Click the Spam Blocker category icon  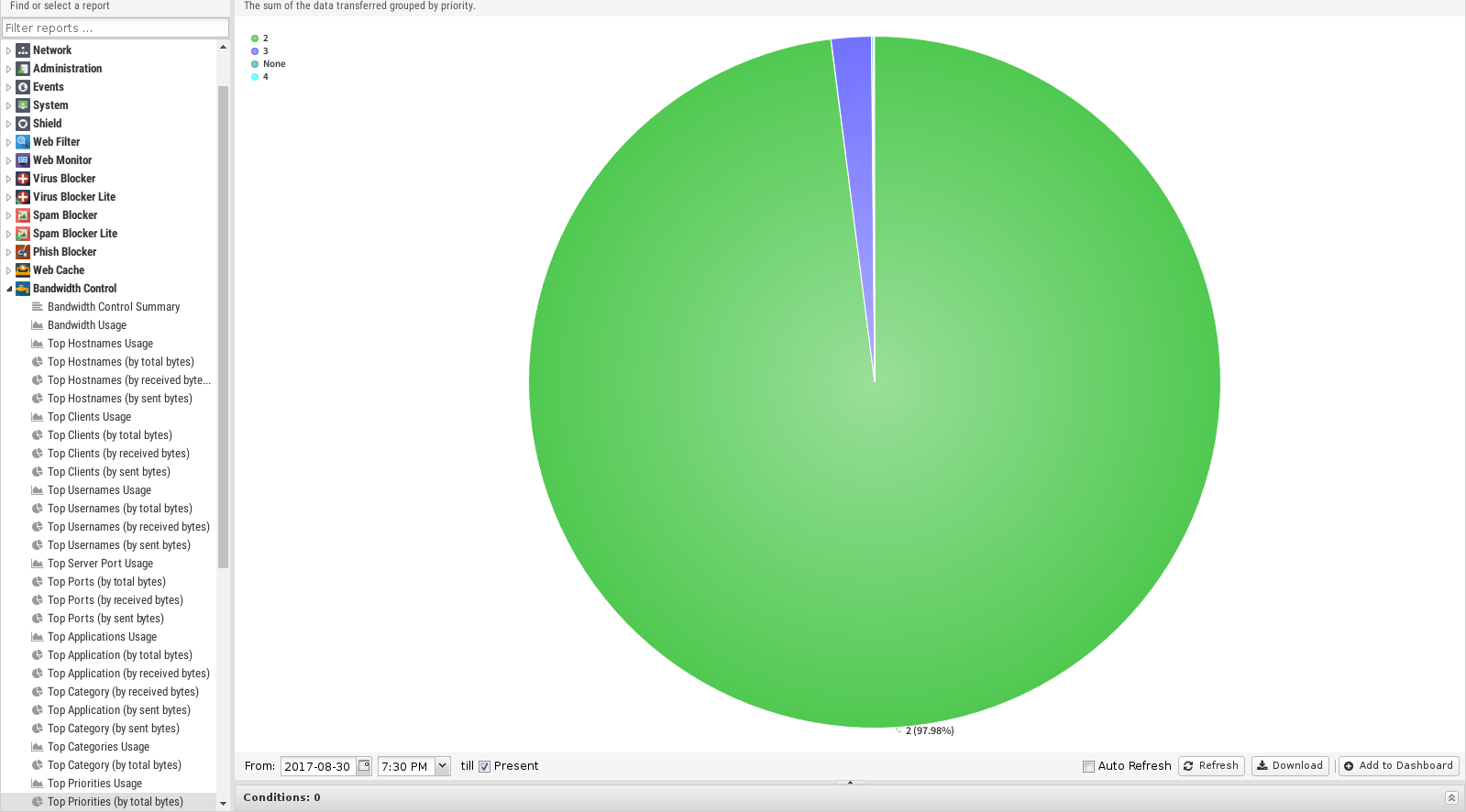23,215
